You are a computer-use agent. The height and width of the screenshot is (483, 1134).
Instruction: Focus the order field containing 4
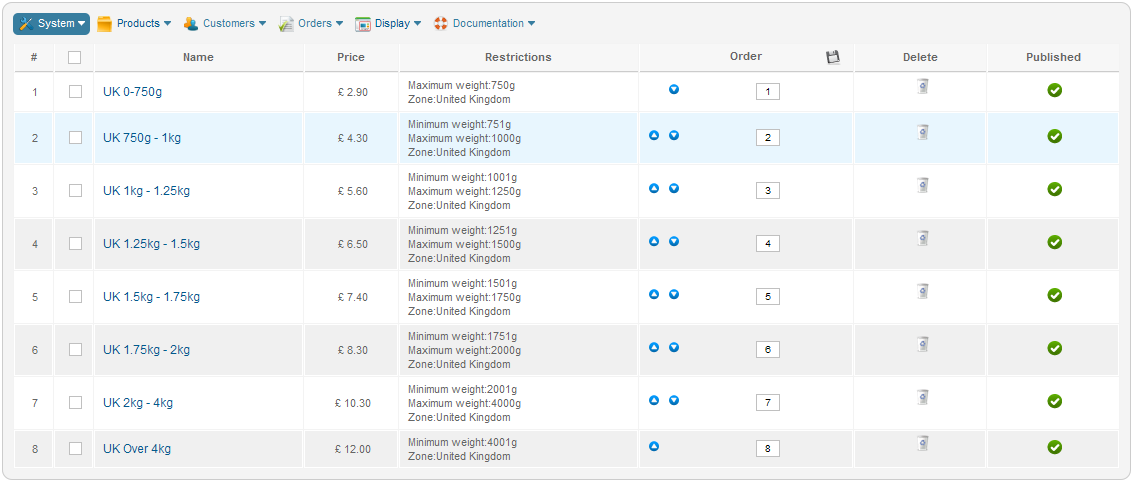click(x=767, y=244)
